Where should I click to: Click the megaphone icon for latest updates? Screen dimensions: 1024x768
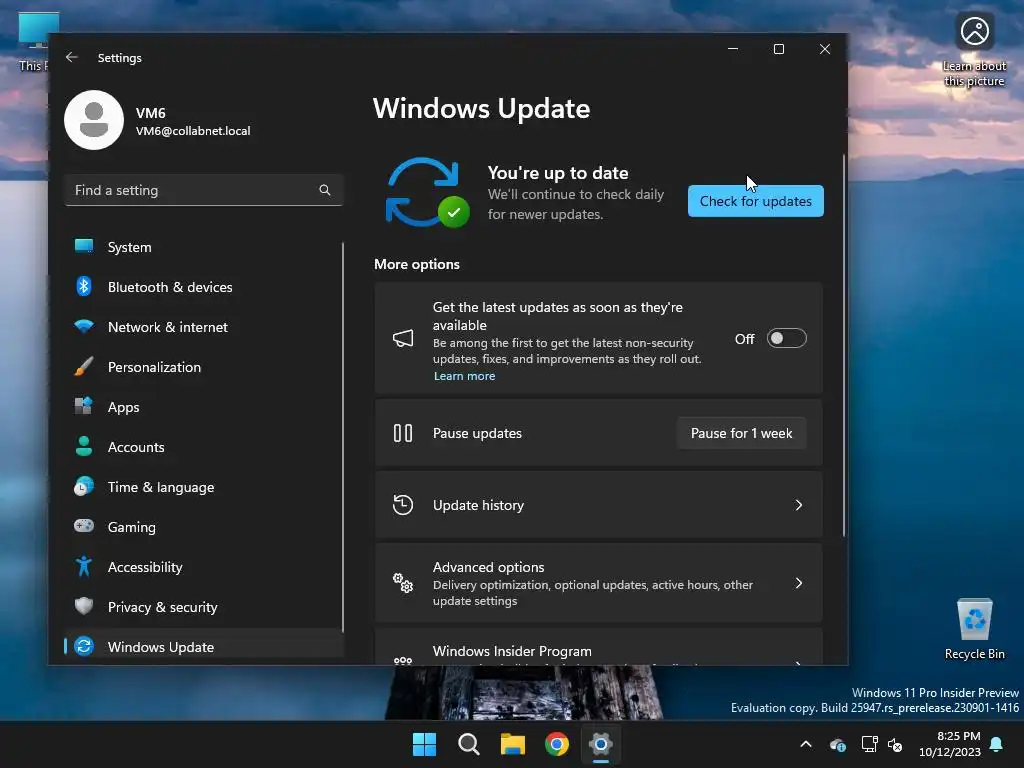[403, 338]
